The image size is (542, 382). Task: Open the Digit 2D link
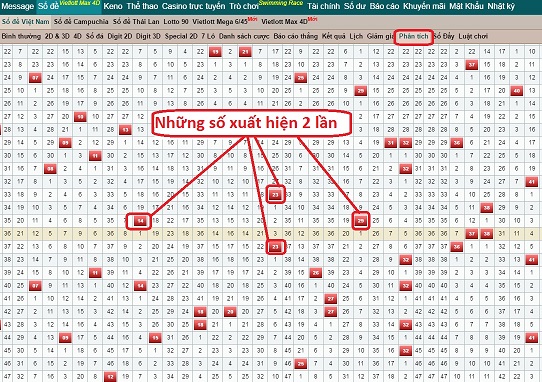120,36
